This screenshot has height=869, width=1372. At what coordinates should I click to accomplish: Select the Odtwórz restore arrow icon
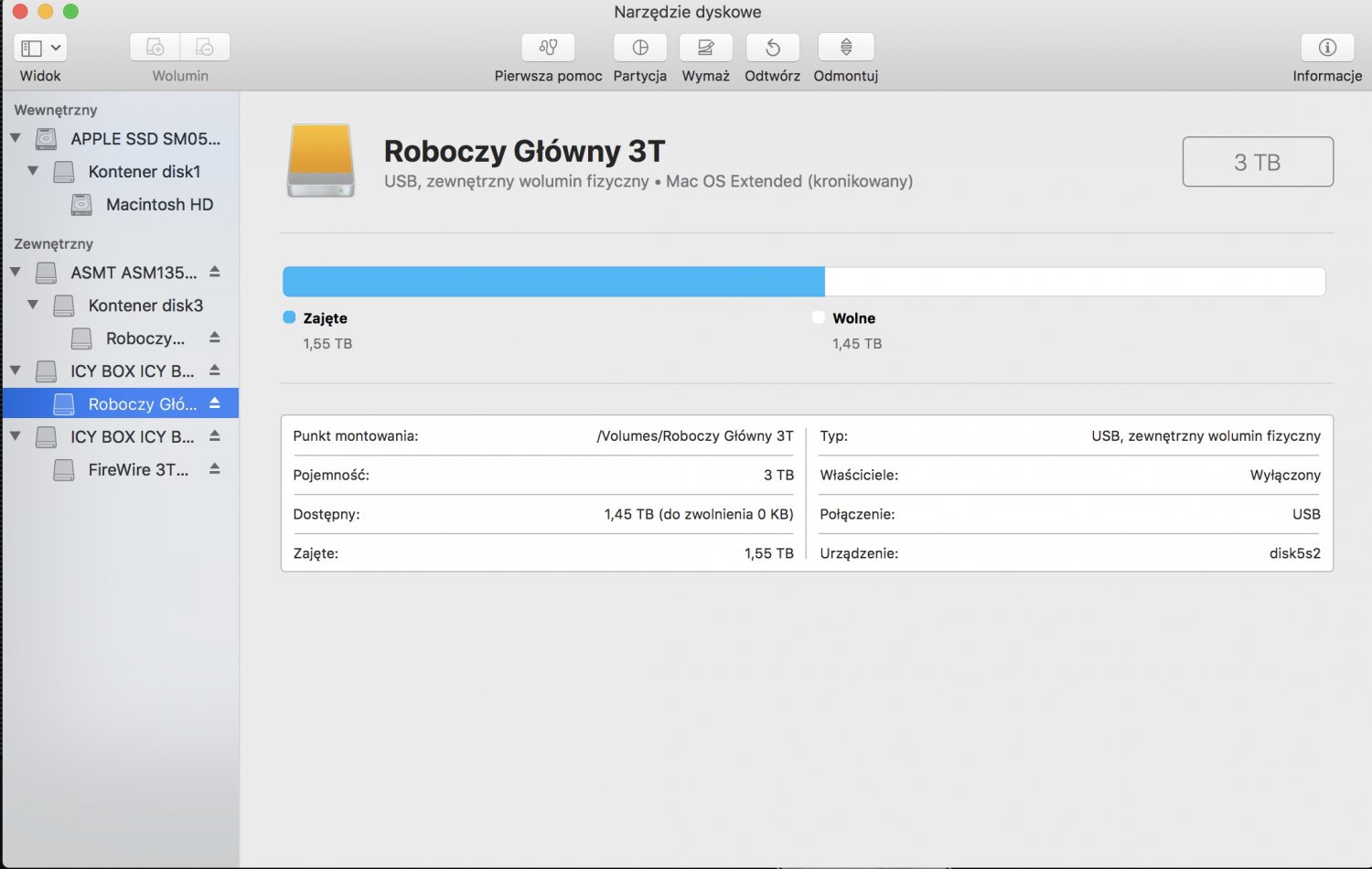[x=773, y=48]
